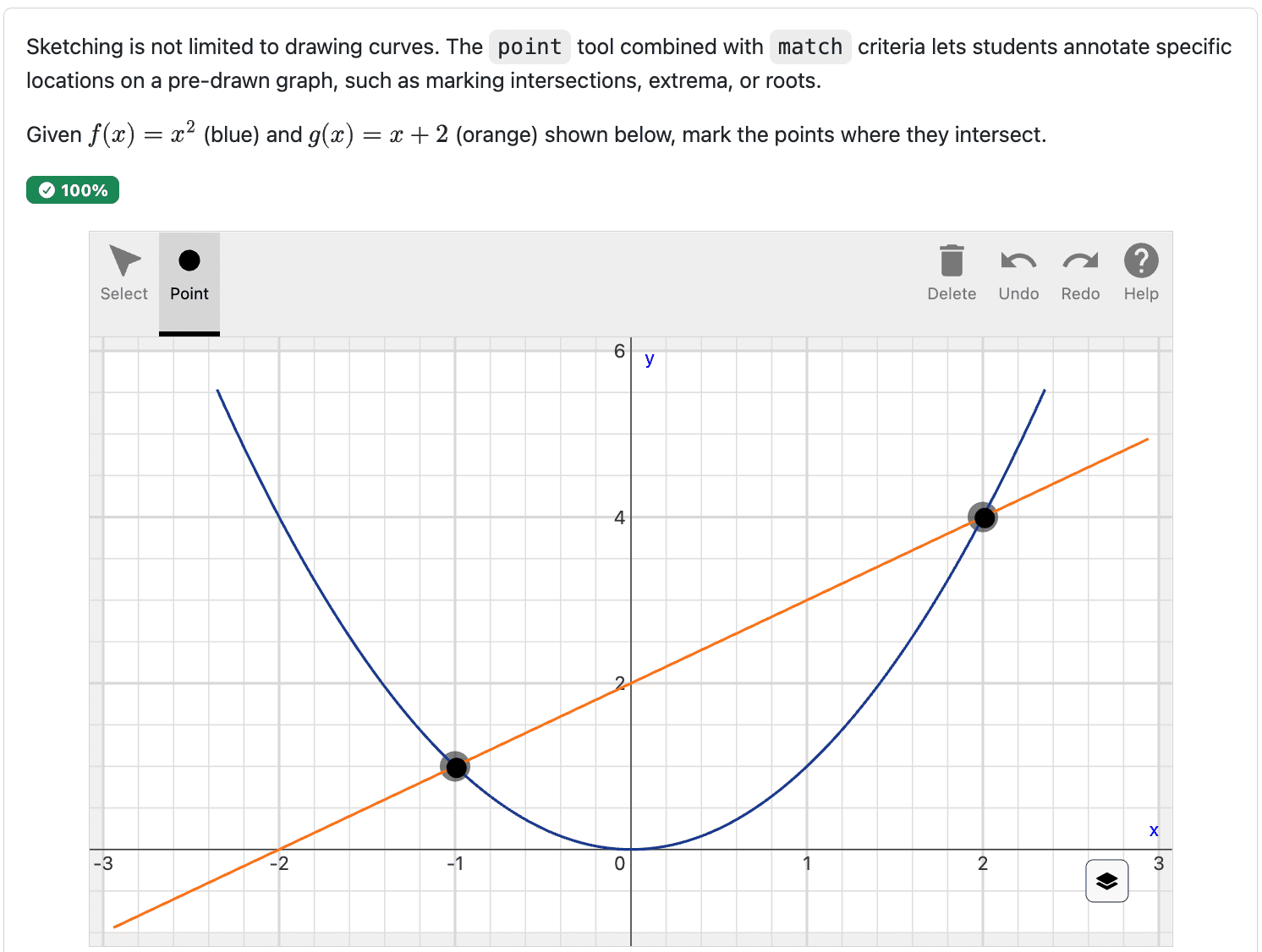Undo the last sketch action
Viewport: 1262px width, 952px height.
click(x=1018, y=273)
